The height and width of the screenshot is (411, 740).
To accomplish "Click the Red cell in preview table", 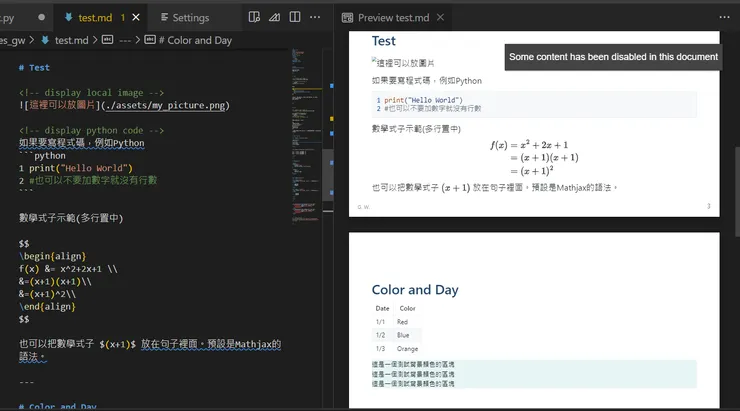I will pos(402,322).
